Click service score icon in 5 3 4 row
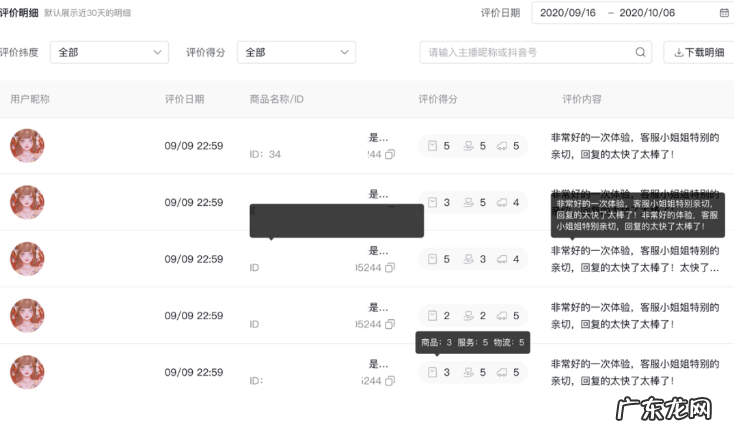 pyautogui.click(x=468, y=259)
